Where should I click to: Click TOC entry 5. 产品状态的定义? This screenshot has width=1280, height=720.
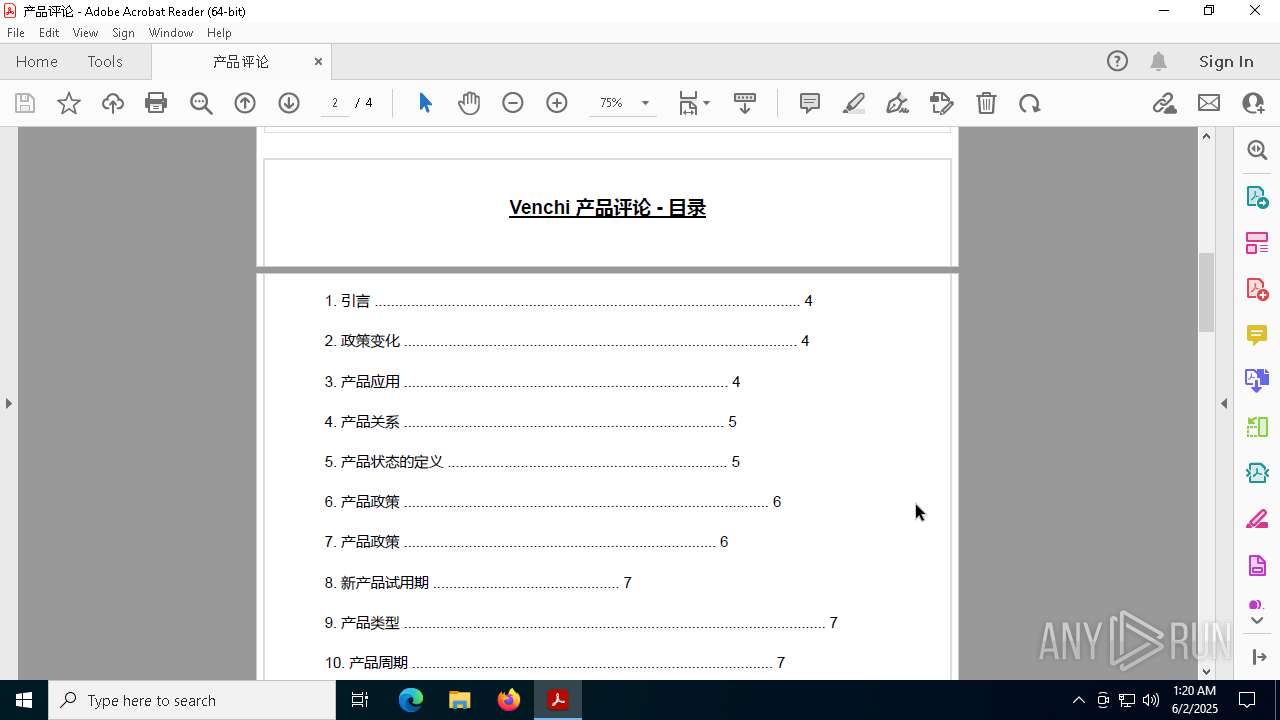pyautogui.click(x=532, y=462)
